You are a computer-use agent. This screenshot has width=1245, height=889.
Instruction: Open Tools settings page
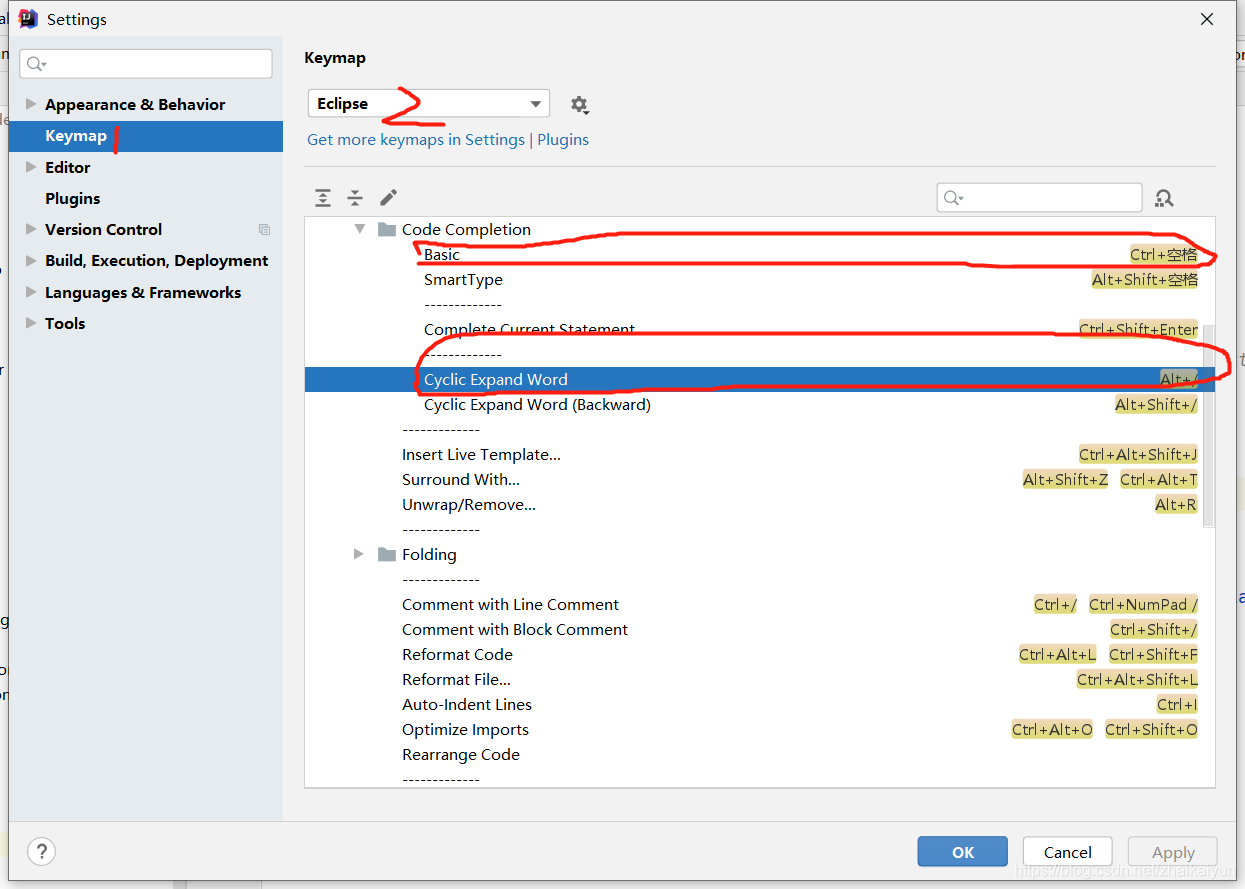(65, 323)
